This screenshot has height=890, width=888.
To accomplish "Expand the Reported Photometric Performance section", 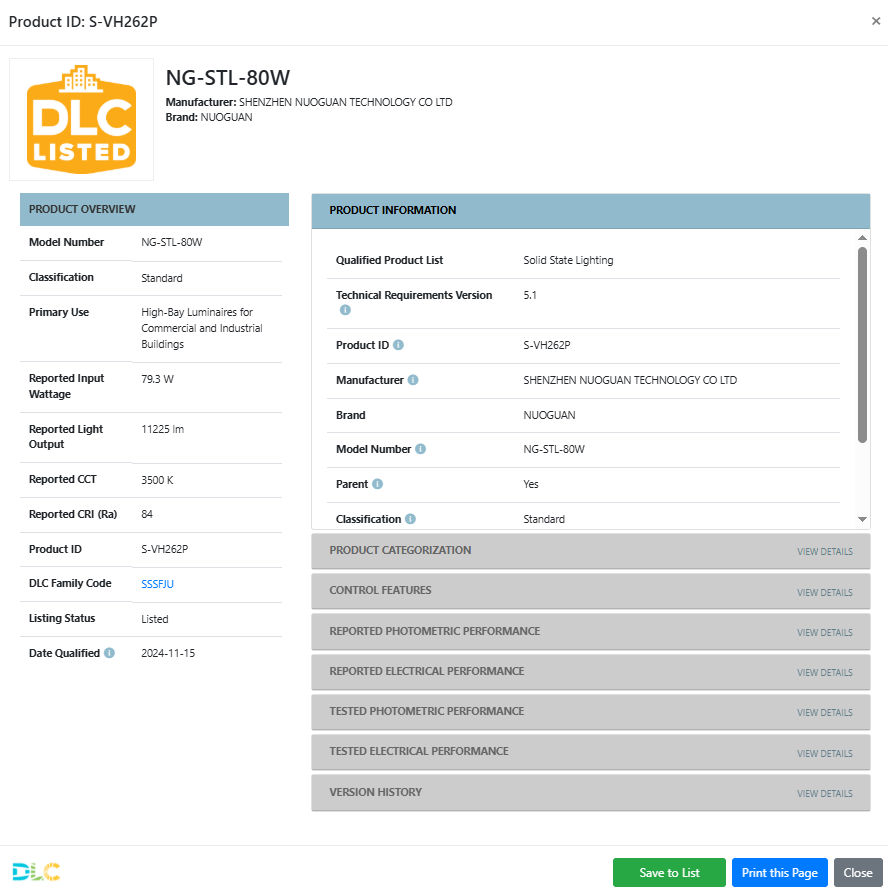I will [590, 631].
